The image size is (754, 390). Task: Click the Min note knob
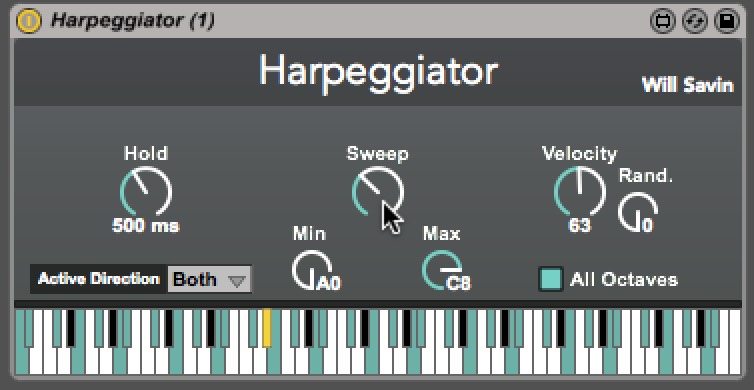point(312,270)
